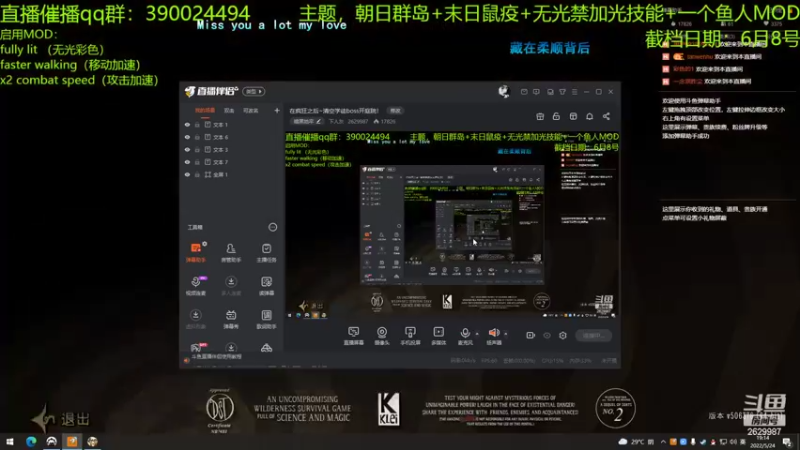Open the 弹幕秀 tool icon

[231, 318]
